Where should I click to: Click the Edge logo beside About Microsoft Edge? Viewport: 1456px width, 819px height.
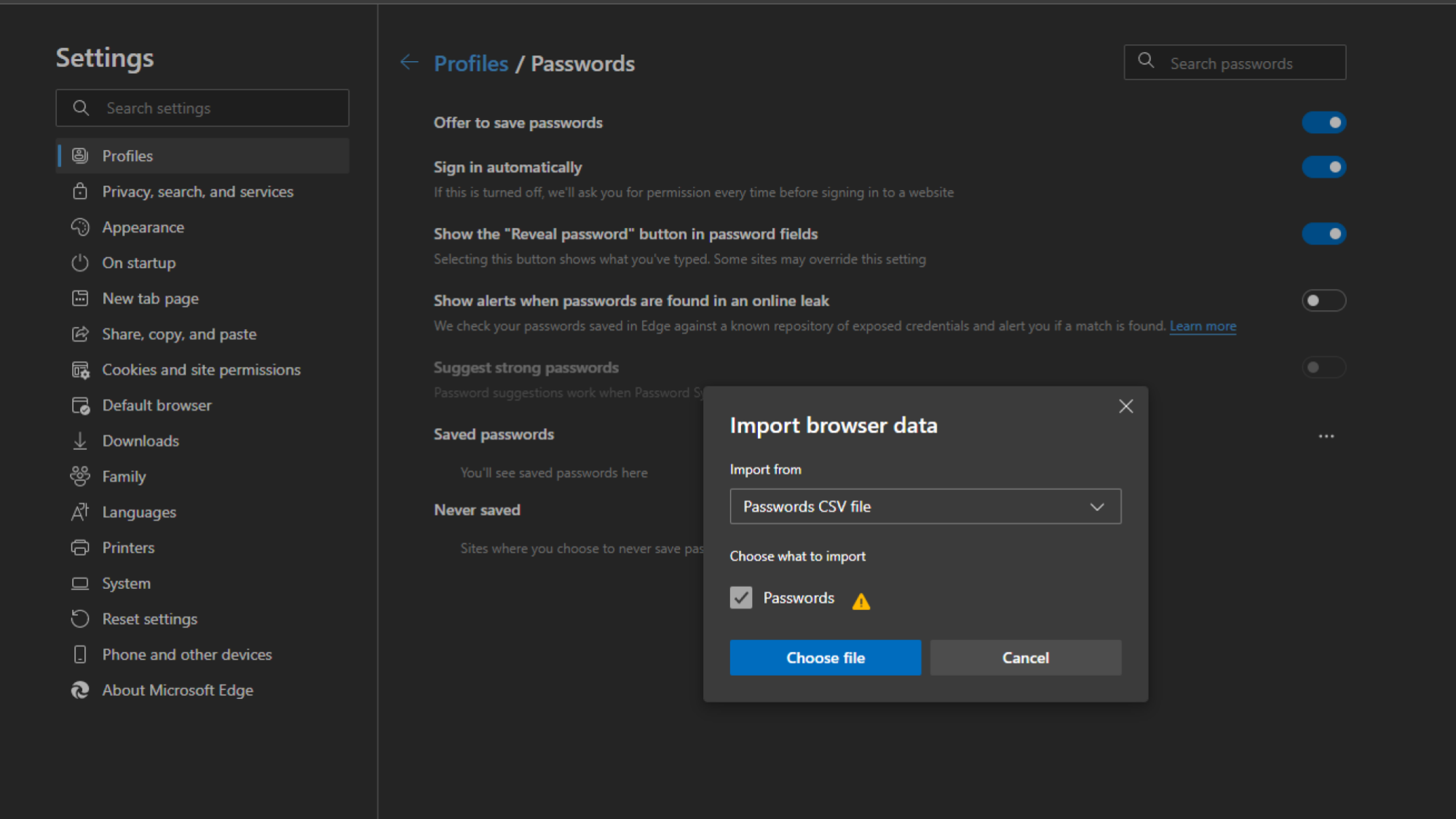click(x=80, y=690)
